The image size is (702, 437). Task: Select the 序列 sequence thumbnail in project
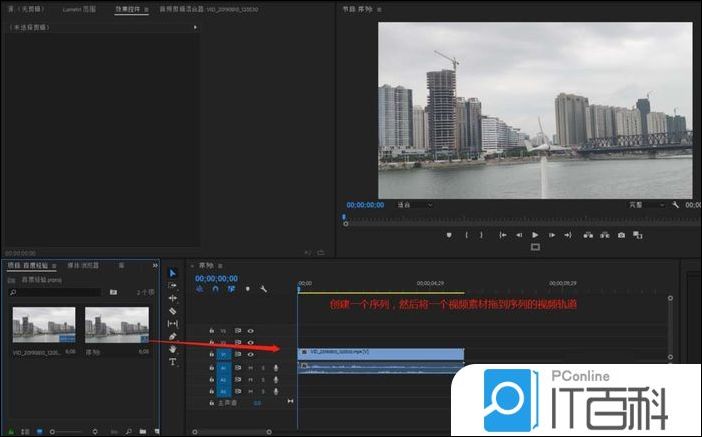click(x=117, y=325)
